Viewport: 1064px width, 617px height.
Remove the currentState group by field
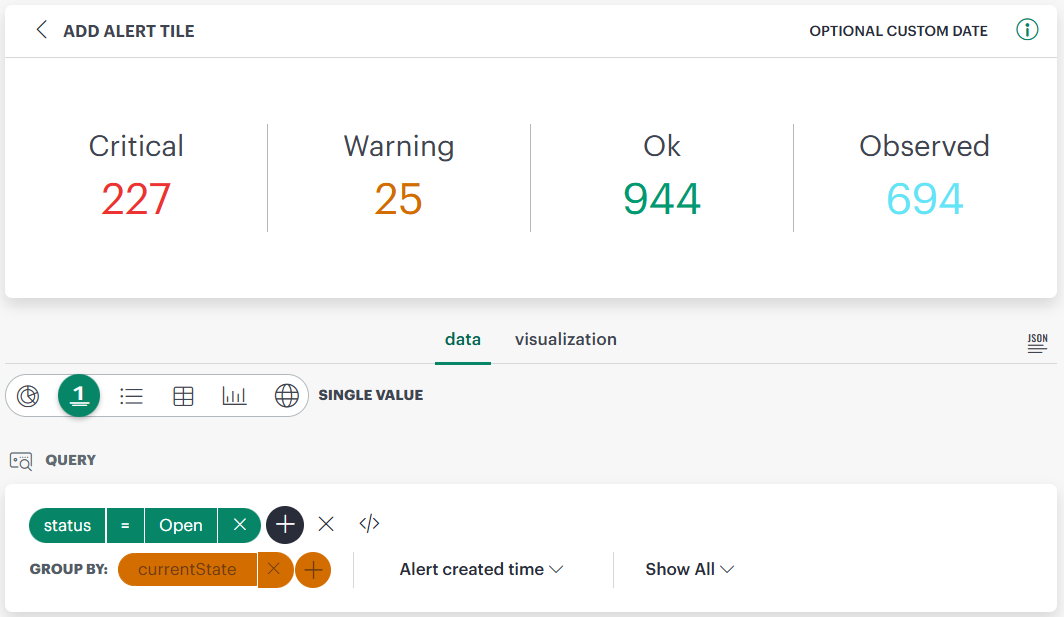click(x=275, y=569)
